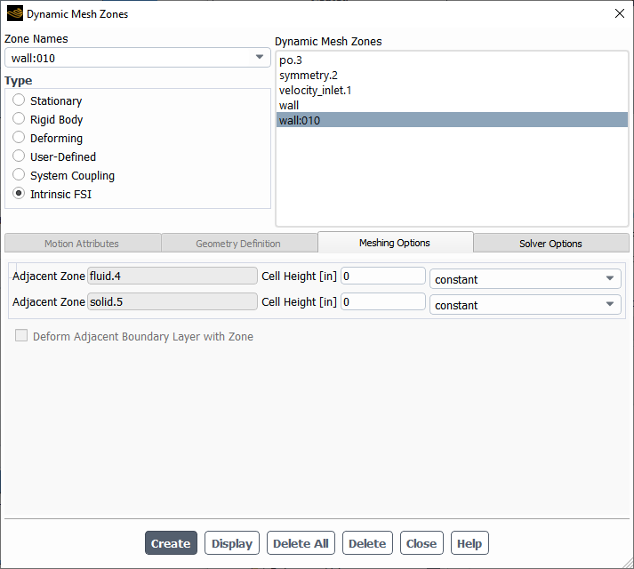Open the constant dropdown for solid.5 row

[525, 305]
